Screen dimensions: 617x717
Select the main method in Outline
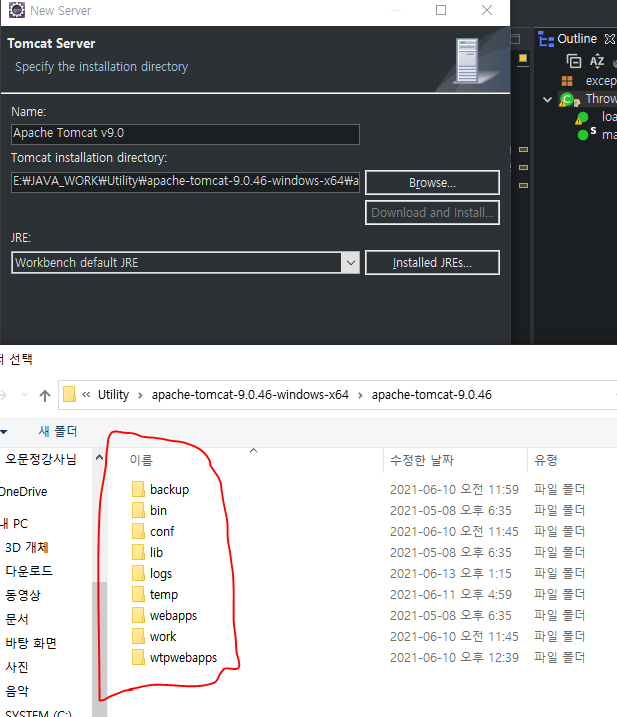(x=598, y=135)
